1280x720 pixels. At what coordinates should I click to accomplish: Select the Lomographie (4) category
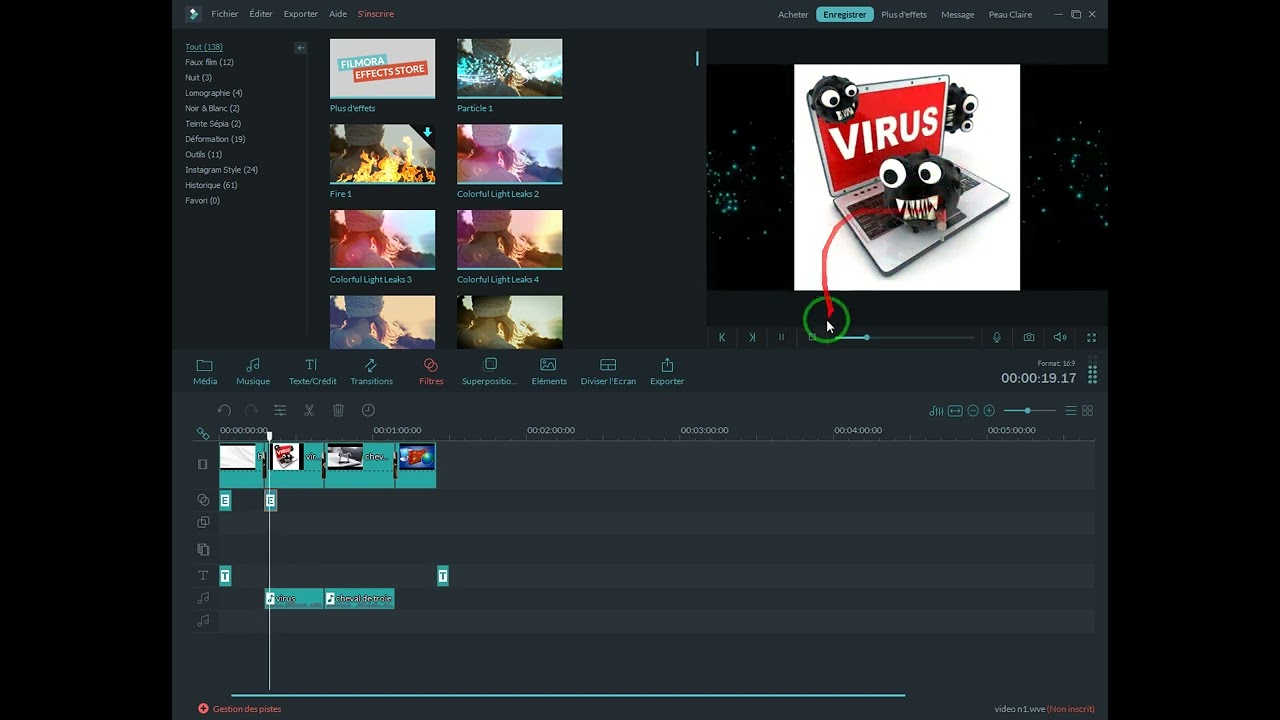click(214, 93)
